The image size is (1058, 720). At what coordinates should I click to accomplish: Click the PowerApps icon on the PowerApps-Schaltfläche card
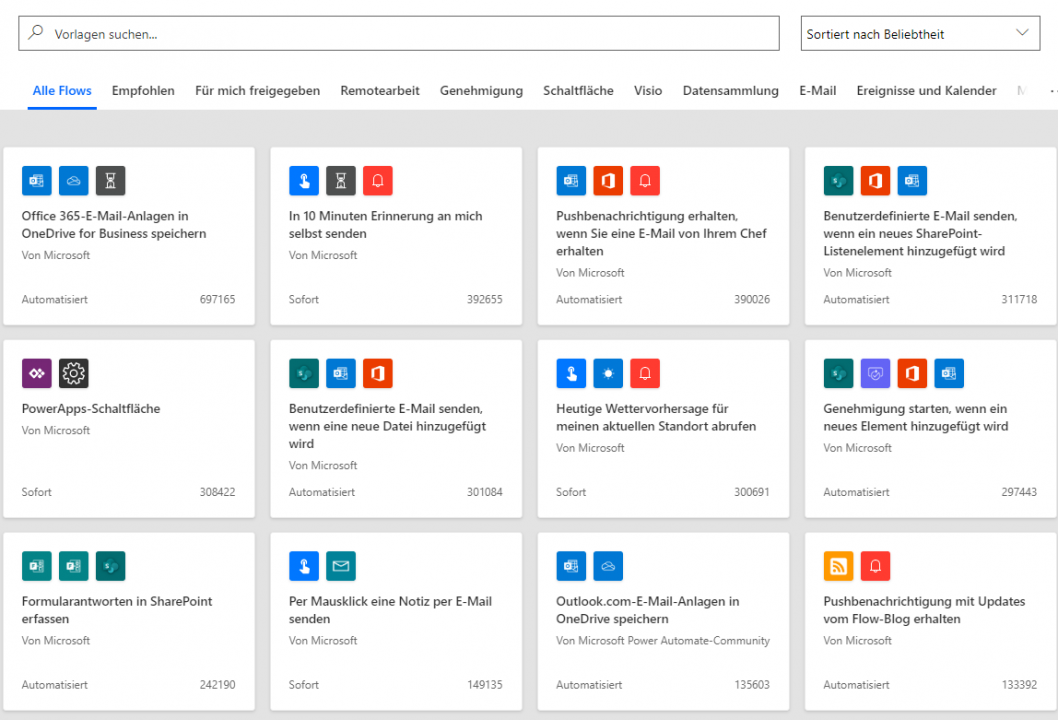coord(37,374)
